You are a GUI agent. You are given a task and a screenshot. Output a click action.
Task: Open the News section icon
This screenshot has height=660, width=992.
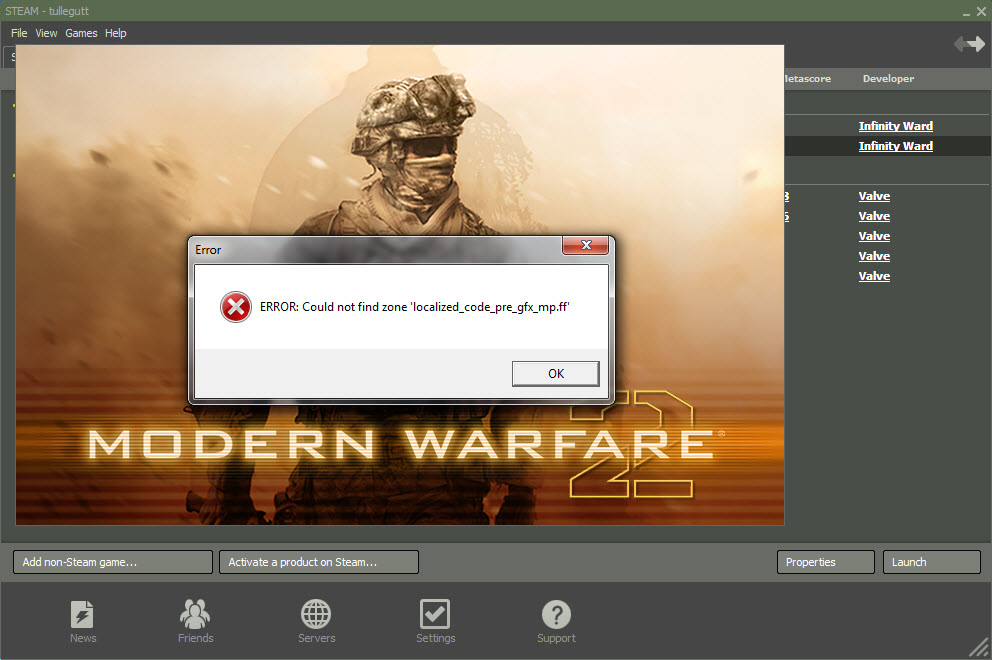(x=82, y=614)
